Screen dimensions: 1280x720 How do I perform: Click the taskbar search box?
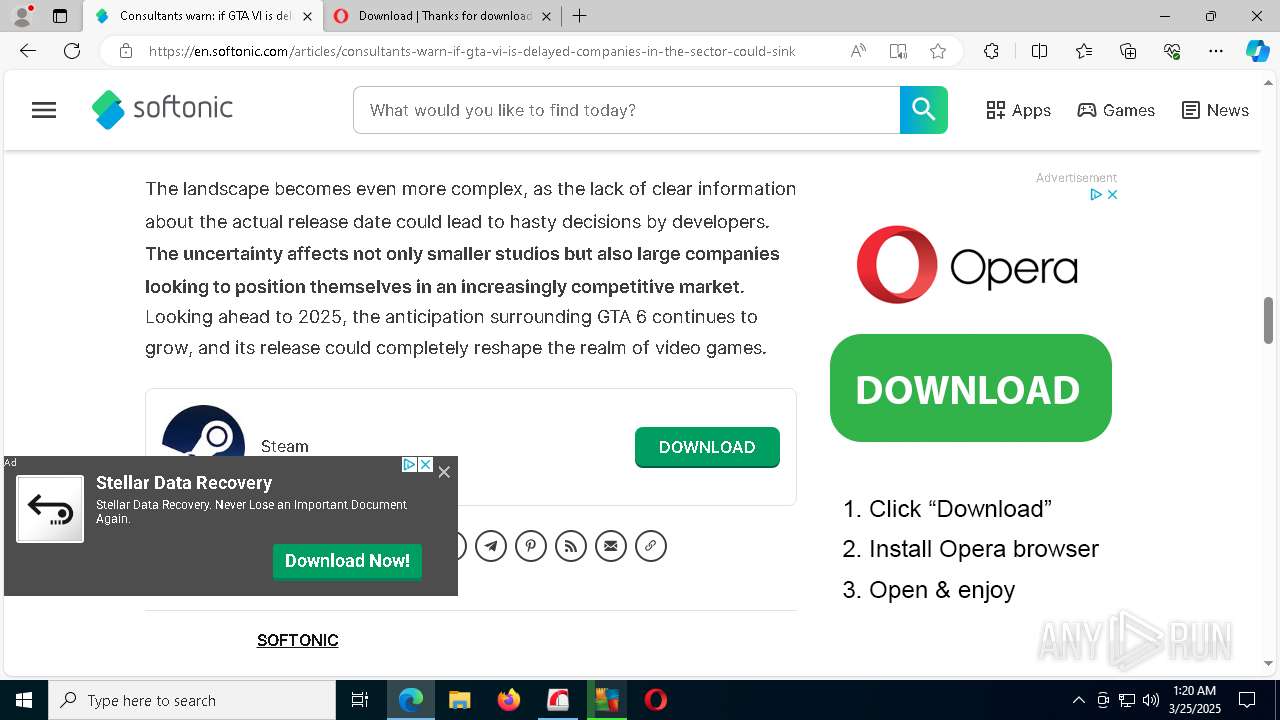pos(192,700)
